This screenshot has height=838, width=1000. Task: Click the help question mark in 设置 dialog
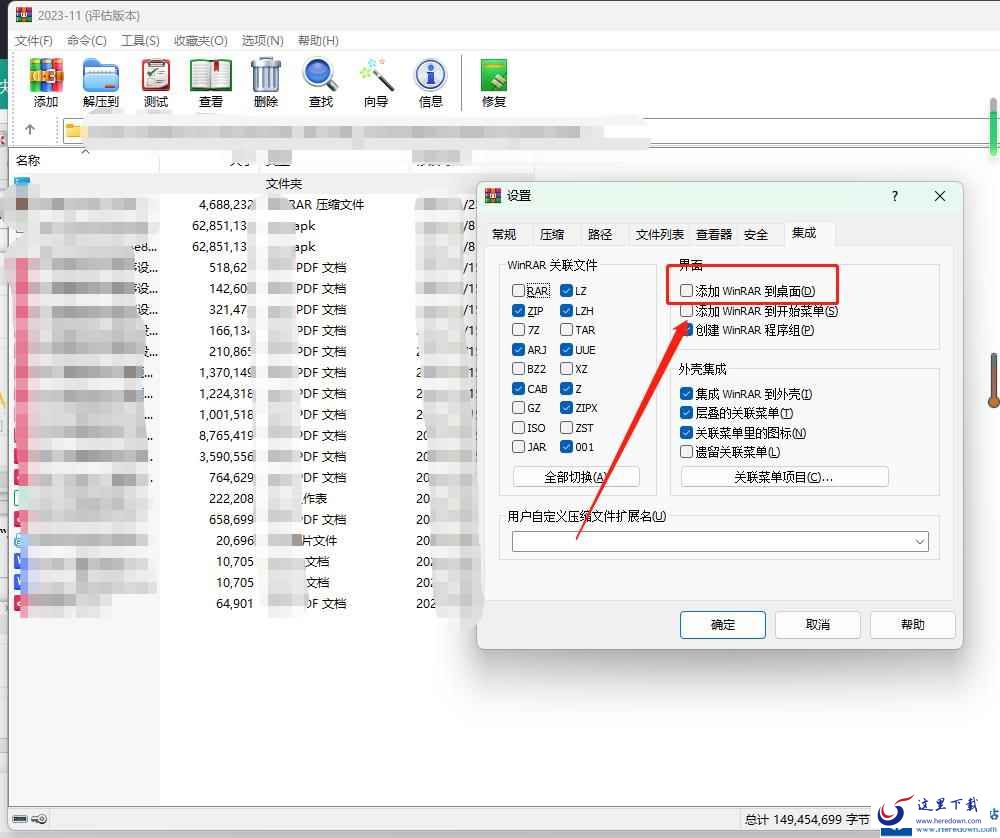(894, 196)
